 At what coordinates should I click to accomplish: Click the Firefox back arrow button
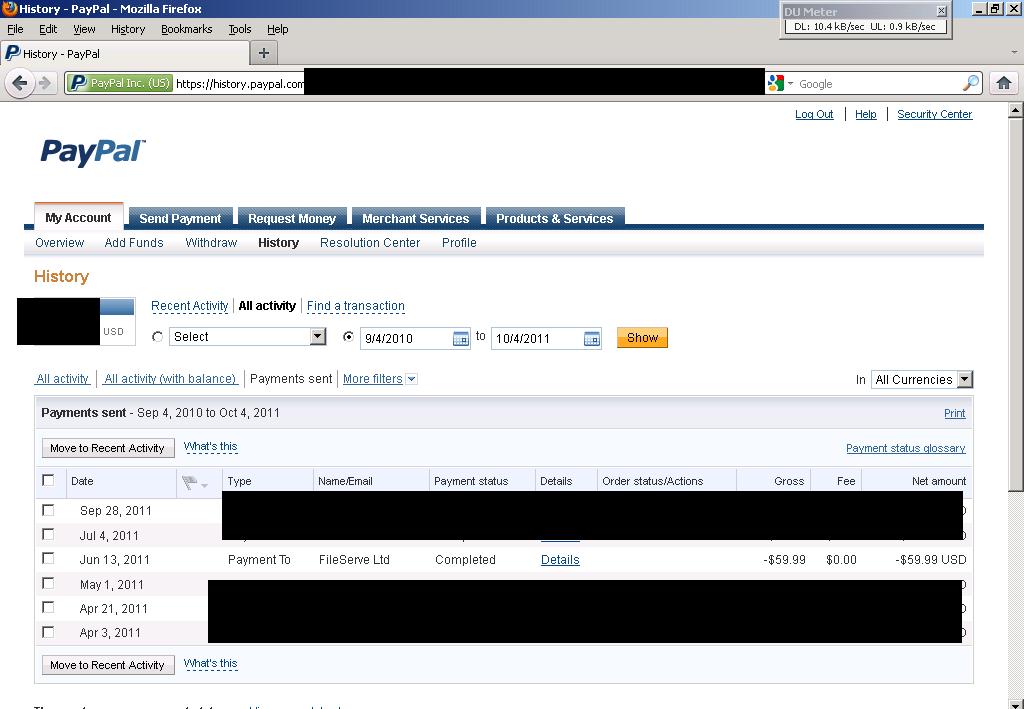(x=20, y=83)
